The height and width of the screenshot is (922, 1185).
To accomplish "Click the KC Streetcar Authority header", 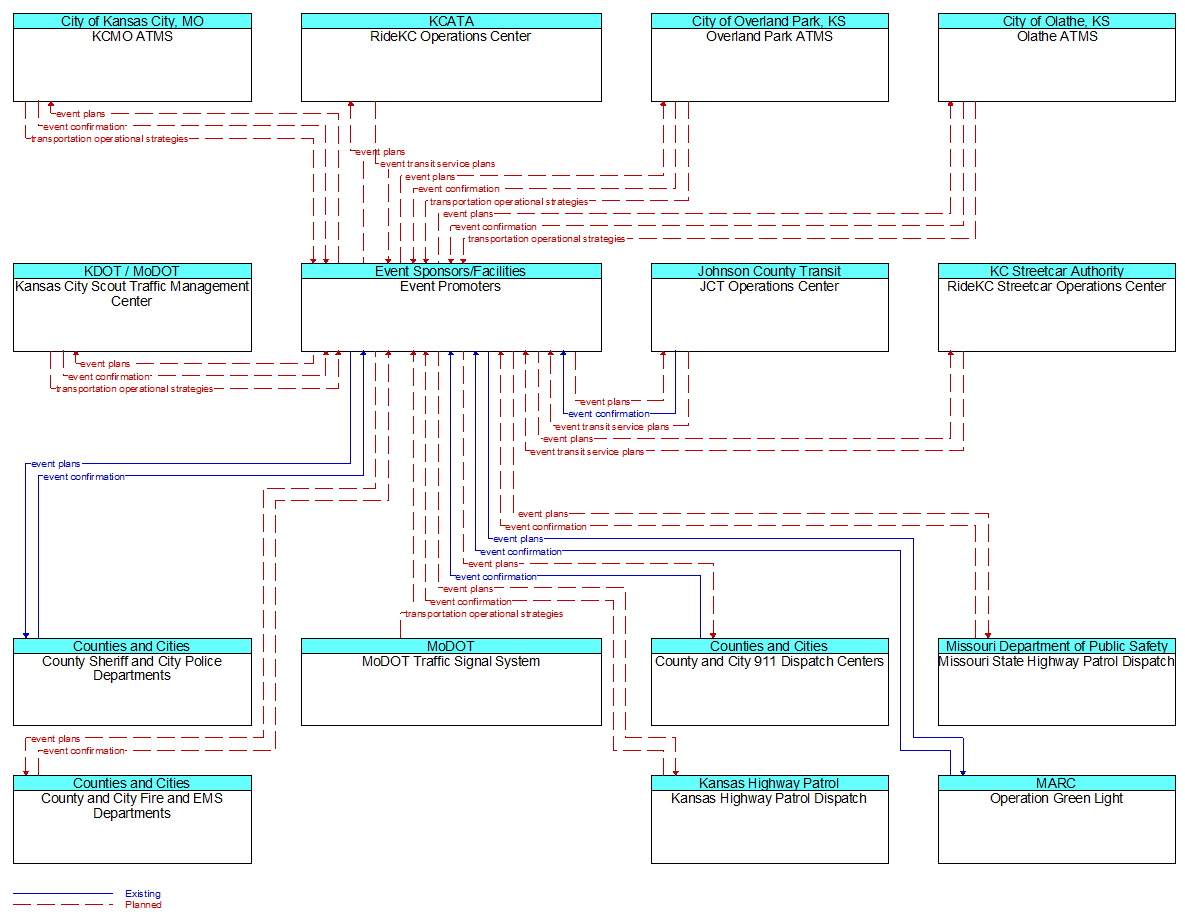I will [1057, 271].
